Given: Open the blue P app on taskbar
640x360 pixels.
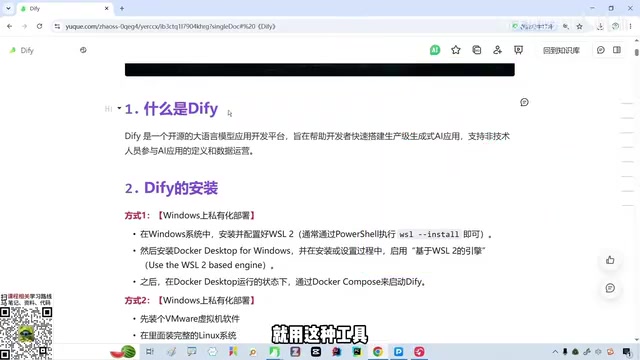Looking at the screenshot, I should click(x=398, y=351).
